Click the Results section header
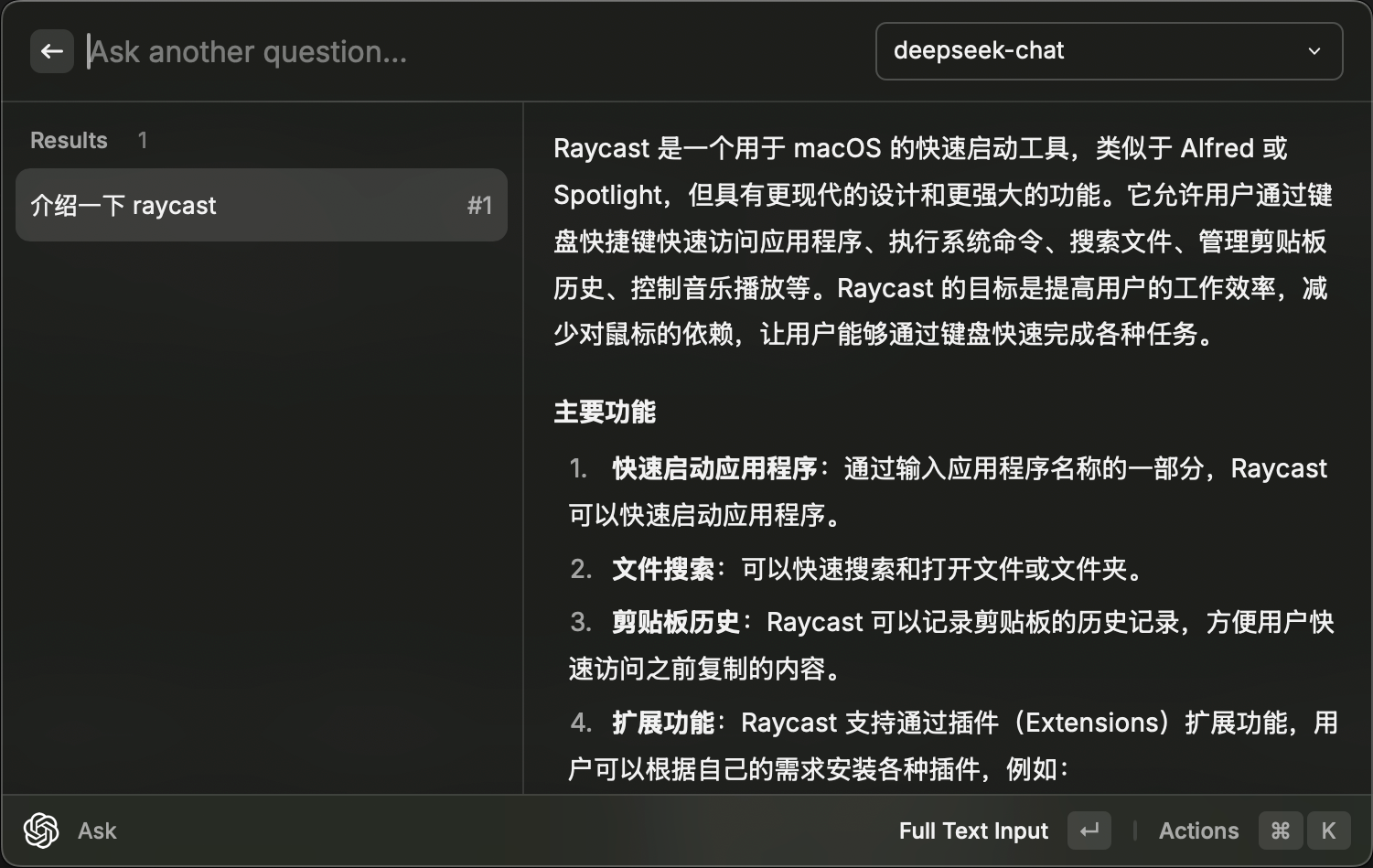The image size is (1373, 868). coord(70,140)
